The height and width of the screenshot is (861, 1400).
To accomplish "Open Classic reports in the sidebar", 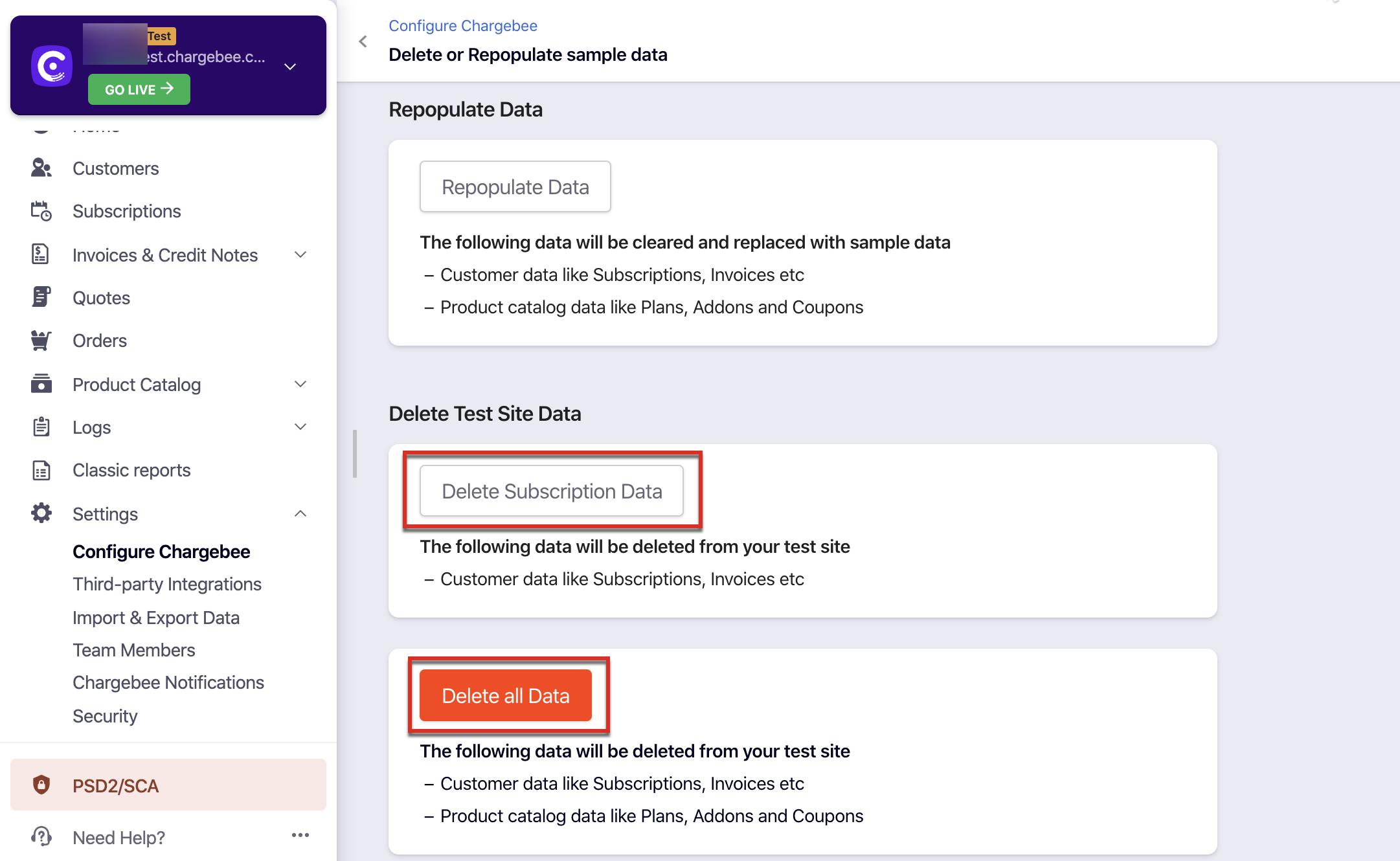I will click(x=131, y=470).
